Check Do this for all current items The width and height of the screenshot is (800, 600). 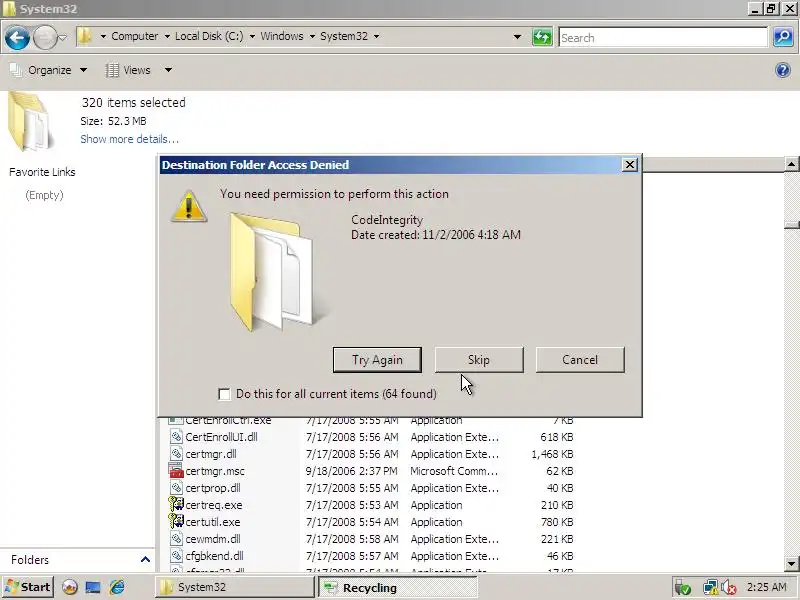(224, 394)
